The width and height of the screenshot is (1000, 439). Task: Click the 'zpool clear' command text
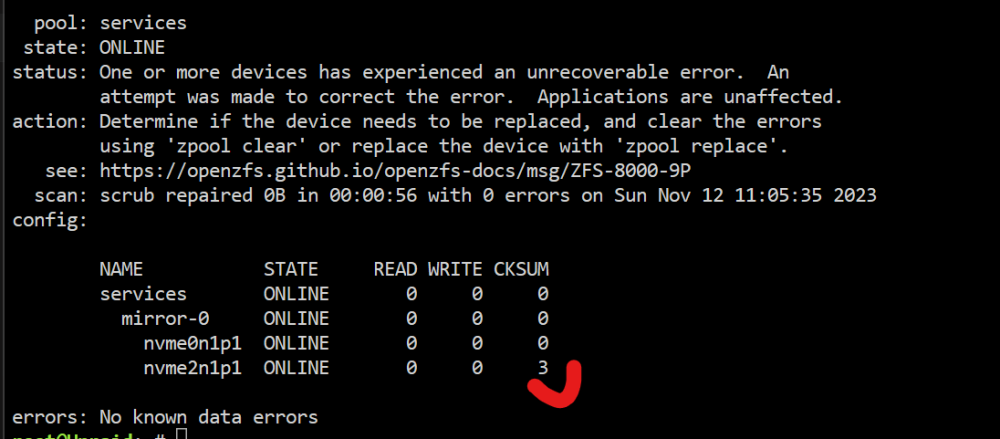(x=231, y=147)
